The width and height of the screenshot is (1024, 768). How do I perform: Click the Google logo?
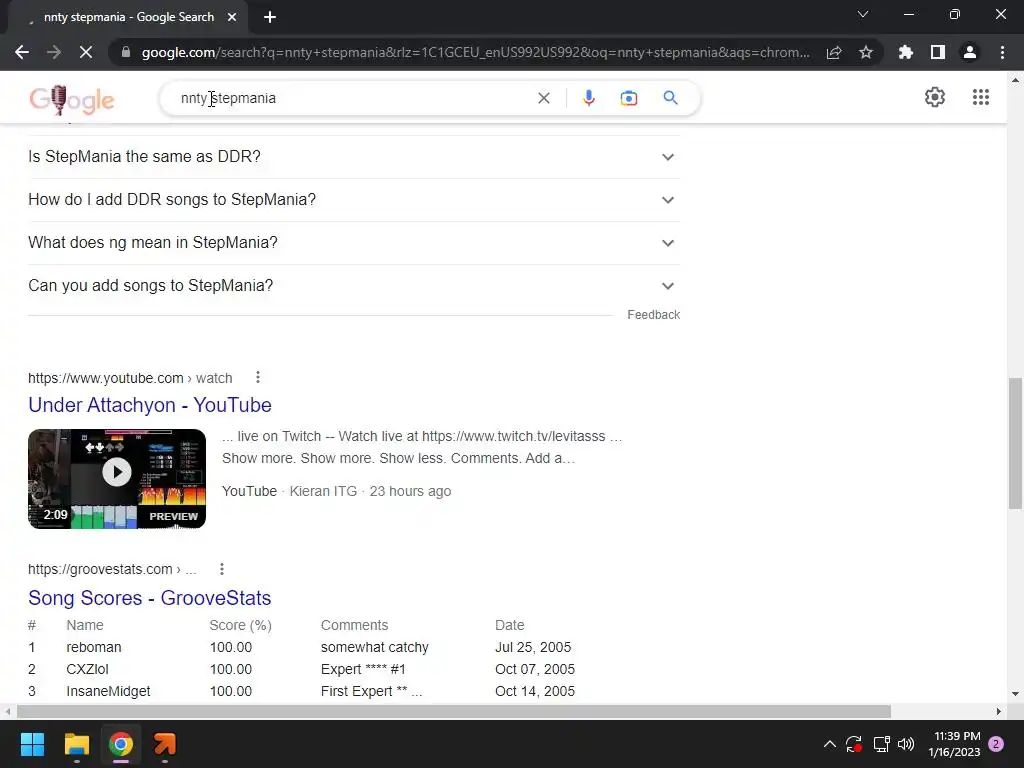(x=72, y=99)
